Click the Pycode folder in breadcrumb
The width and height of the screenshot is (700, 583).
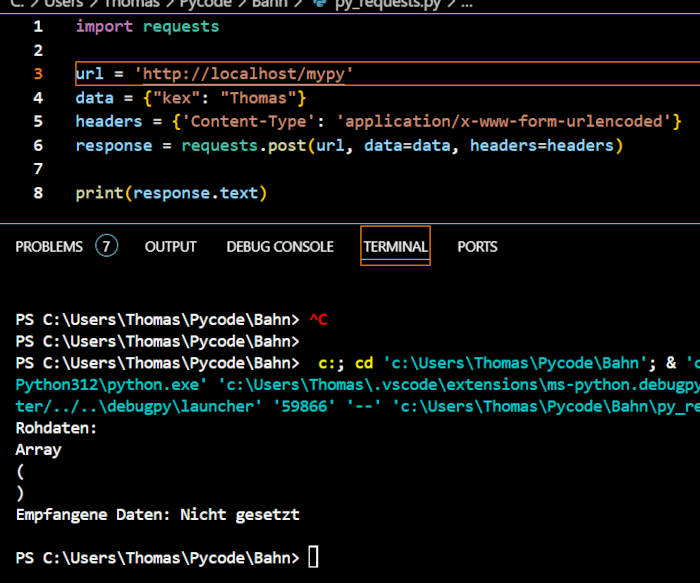click(x=205, y=4)
